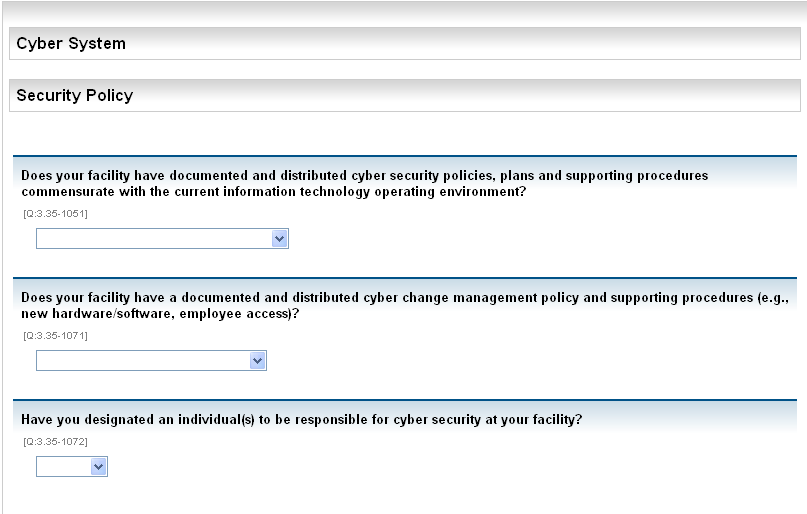
Task: Click the designated individual cyber security question text
Action: point(302,420)
